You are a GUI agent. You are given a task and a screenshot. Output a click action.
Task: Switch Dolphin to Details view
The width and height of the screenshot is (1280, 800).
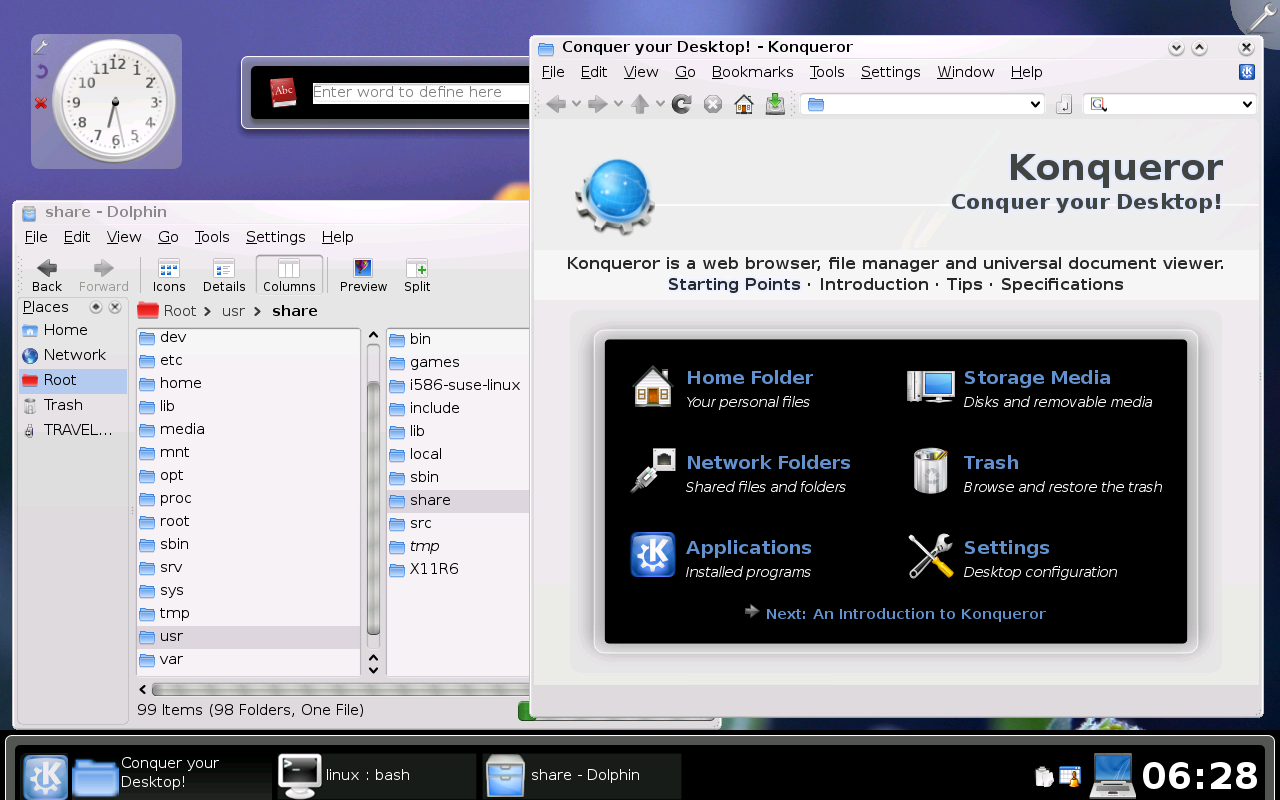[x=224, y=275]
